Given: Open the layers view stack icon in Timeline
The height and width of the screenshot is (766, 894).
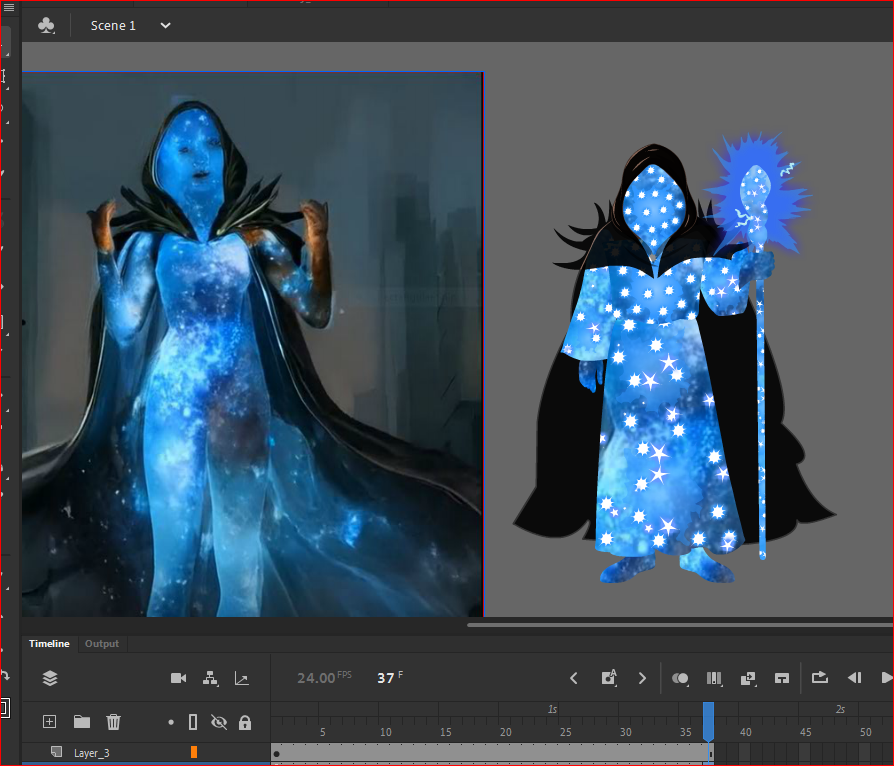Looking at the screenshot, I should tap(50, 678).
